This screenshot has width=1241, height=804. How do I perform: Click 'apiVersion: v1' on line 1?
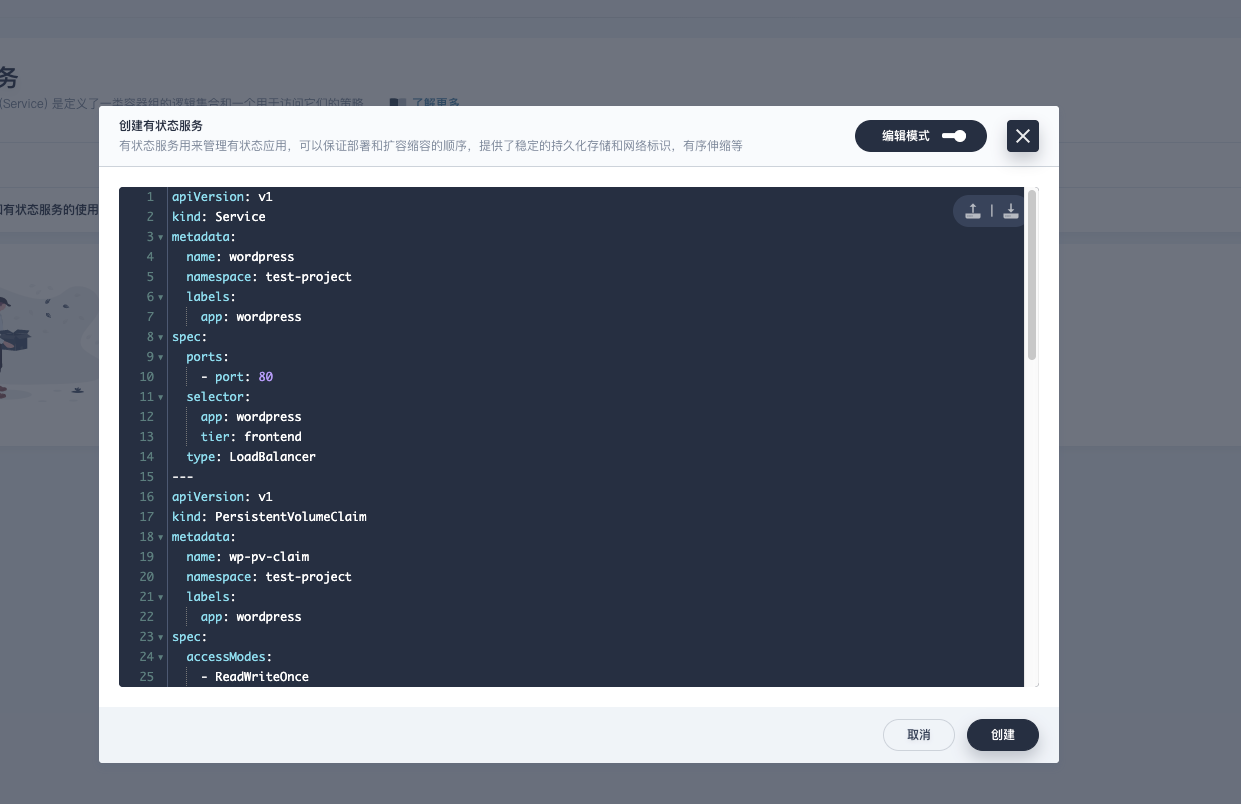[222, 197]
